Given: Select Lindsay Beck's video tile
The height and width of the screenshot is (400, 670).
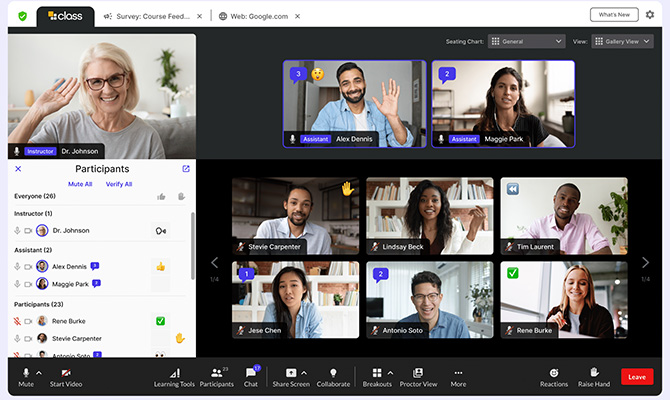Looking at the screenshot, I should tap(430, 216).
